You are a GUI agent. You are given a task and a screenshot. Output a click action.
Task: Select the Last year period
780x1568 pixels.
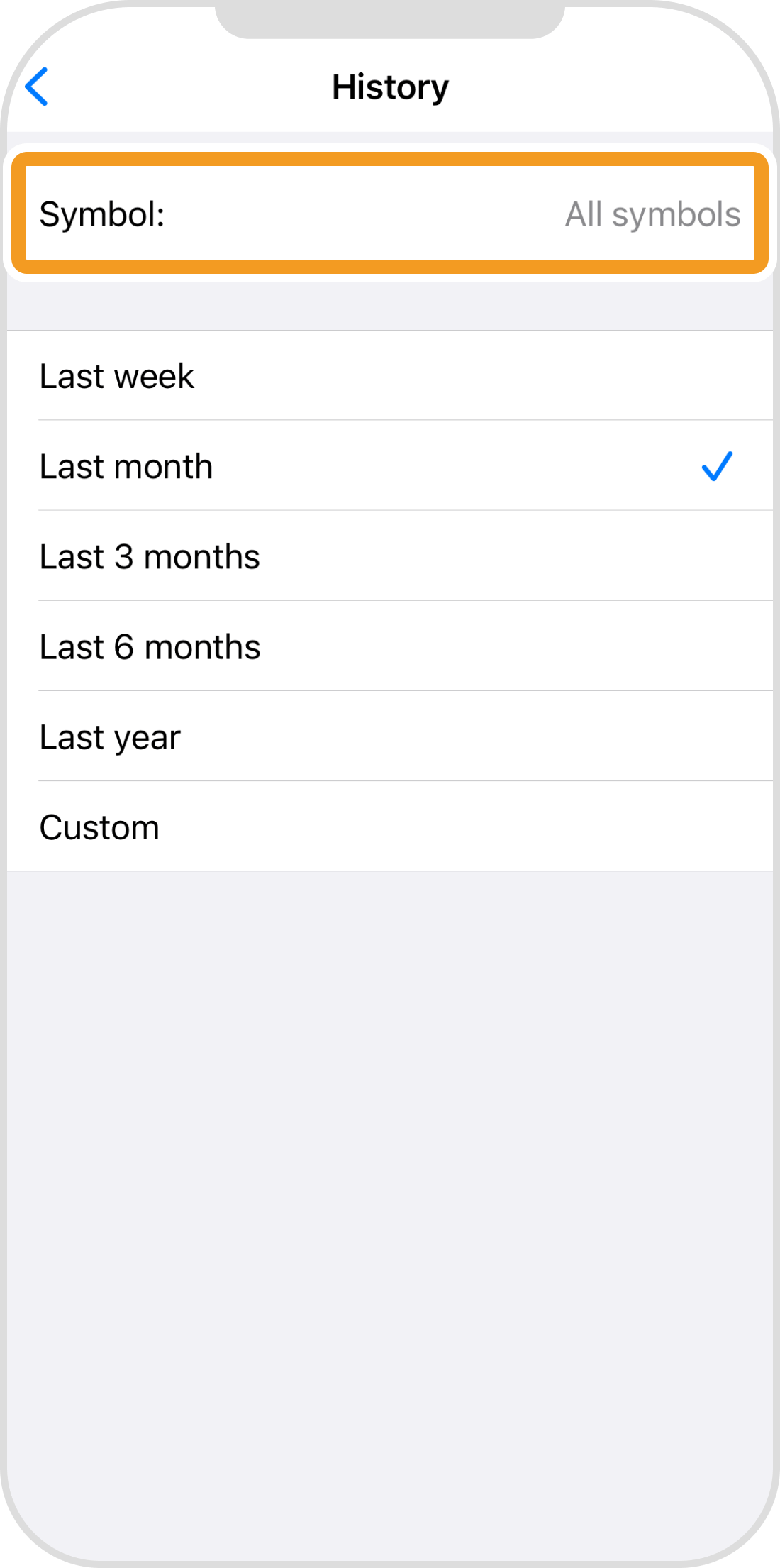pyautogui.click(x=110, y=737)
